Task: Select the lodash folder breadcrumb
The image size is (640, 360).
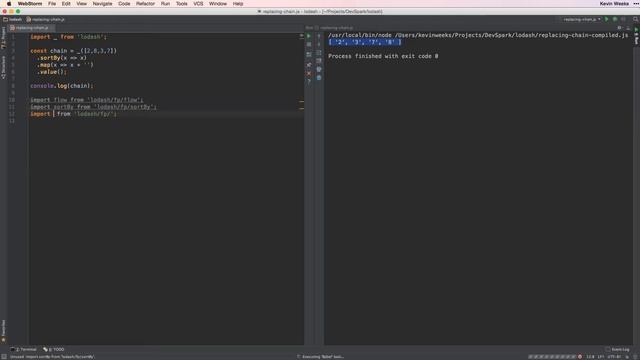Action: tap(13, 19)
